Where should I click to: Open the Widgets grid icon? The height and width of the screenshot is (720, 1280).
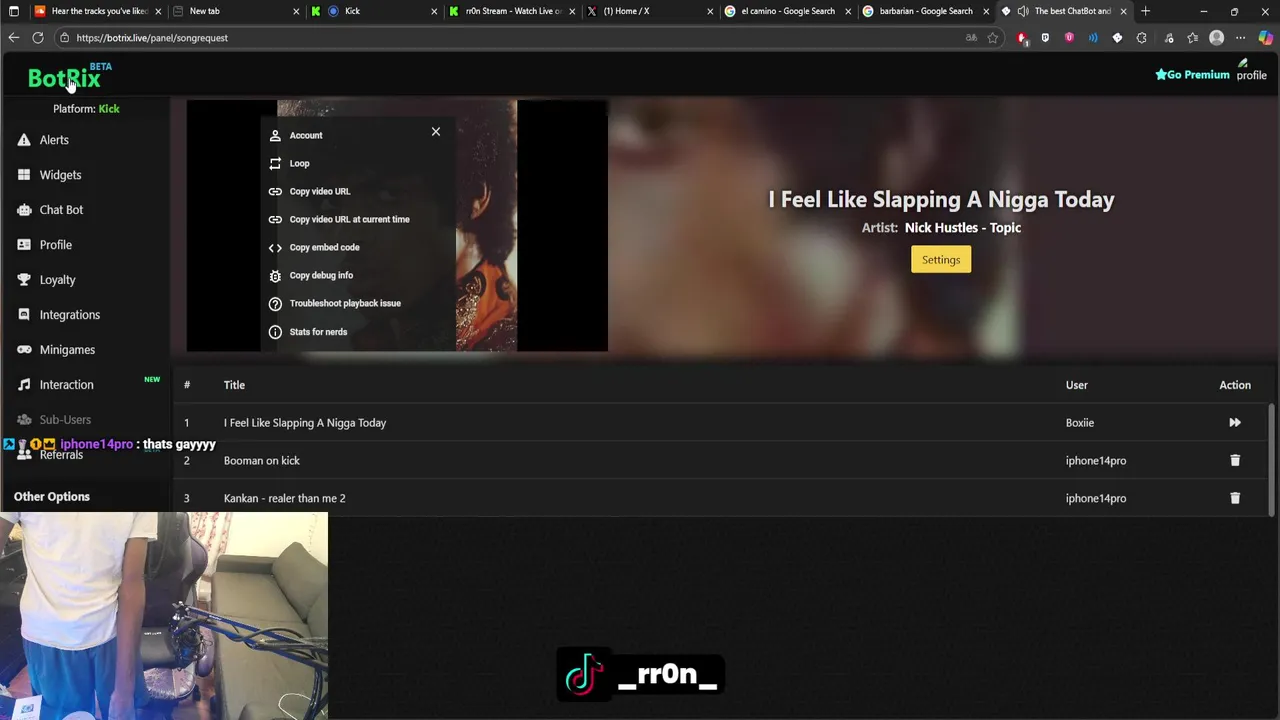point(24,175)
